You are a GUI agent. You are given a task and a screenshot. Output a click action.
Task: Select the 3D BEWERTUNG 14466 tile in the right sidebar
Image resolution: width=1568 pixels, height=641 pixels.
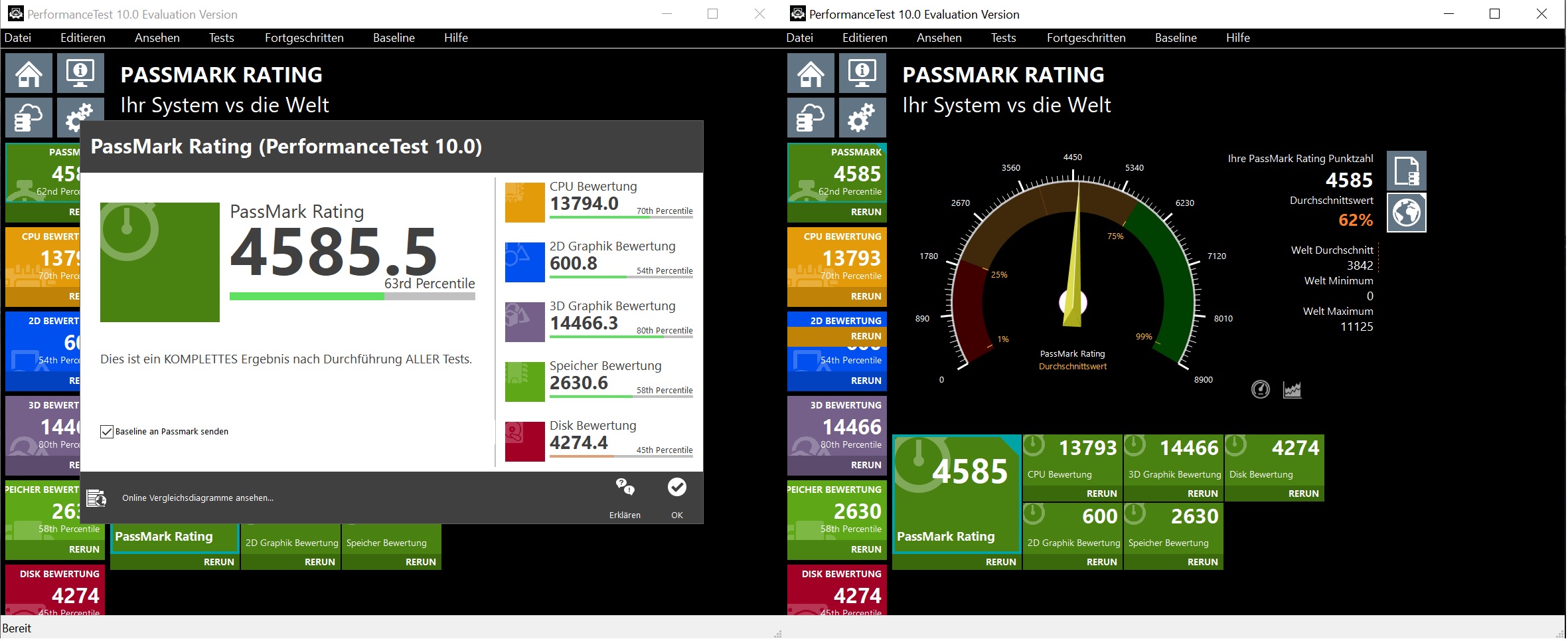(x=837, y=426)
